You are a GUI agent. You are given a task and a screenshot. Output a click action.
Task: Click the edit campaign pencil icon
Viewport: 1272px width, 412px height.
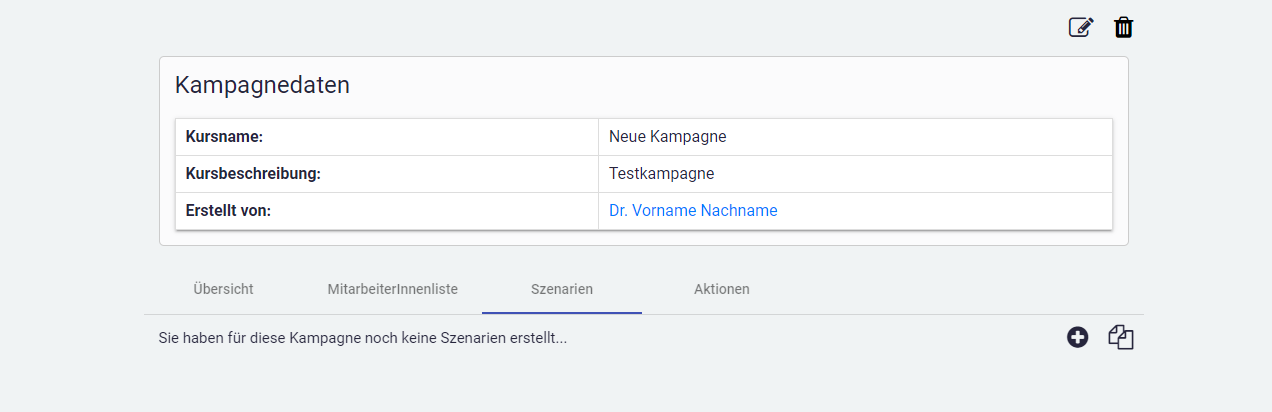coord(1081,27)
